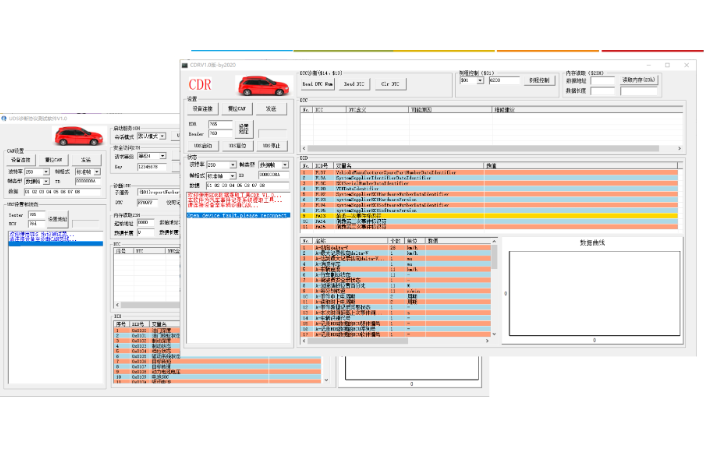This screenshot has height=450, width=720.
Task: Open the 帧类型 dropdown in UDS window
Action: [x=46, y=182]
